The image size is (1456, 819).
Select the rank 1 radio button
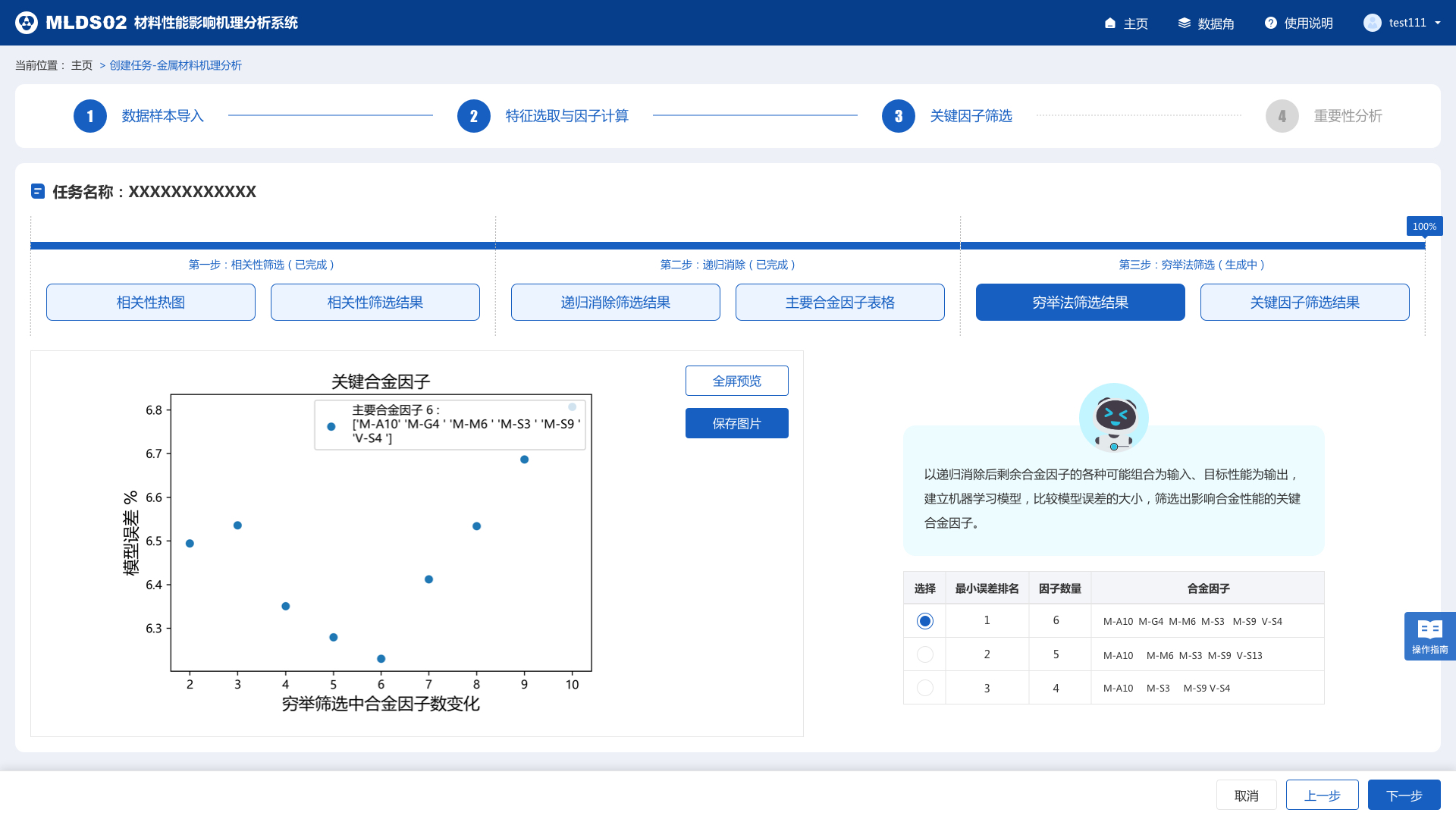pos(924,621)
